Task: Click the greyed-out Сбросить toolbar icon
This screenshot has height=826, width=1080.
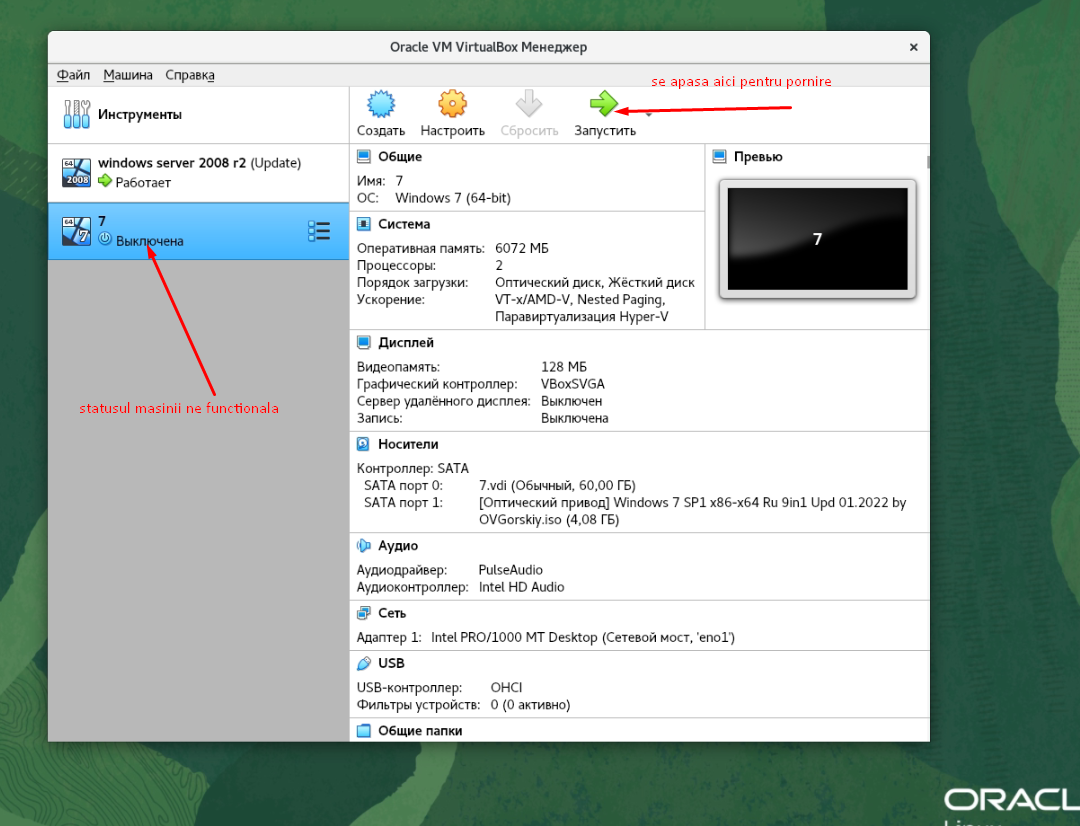Action: click(529, 105)
